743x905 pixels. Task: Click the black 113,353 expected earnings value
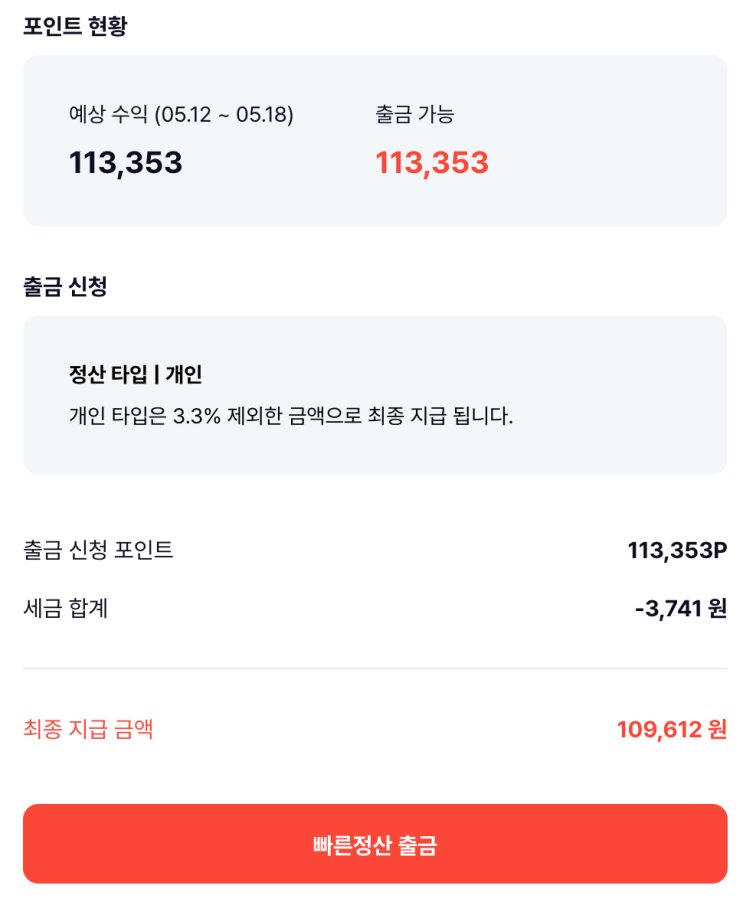tap(126, 162)
